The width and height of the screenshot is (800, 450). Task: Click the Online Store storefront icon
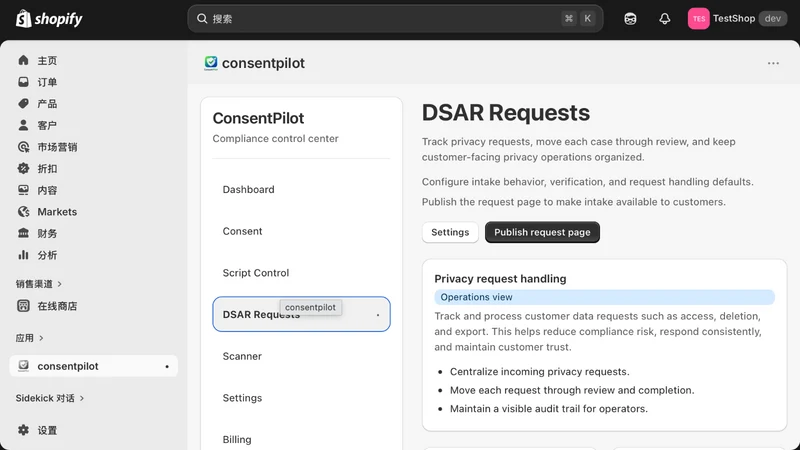[x=23, y=306]
